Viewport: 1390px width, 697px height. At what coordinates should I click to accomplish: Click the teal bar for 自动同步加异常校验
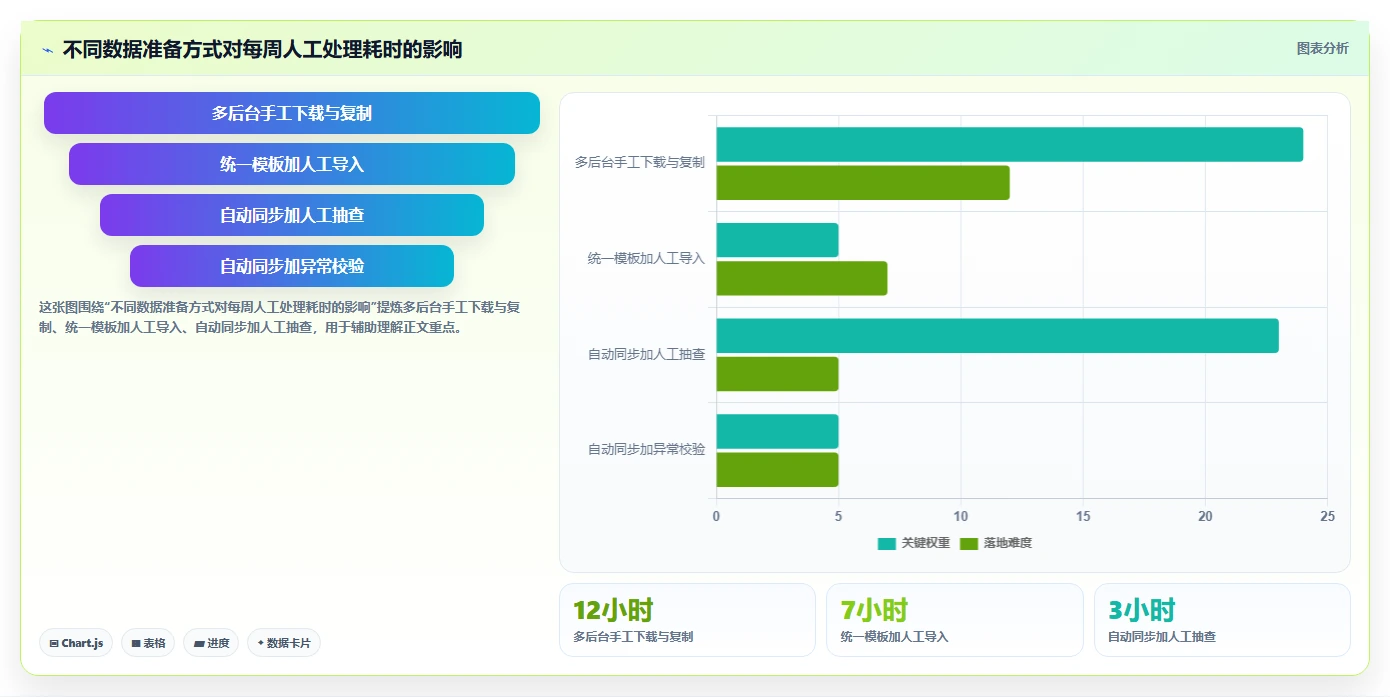pos(777,431)
